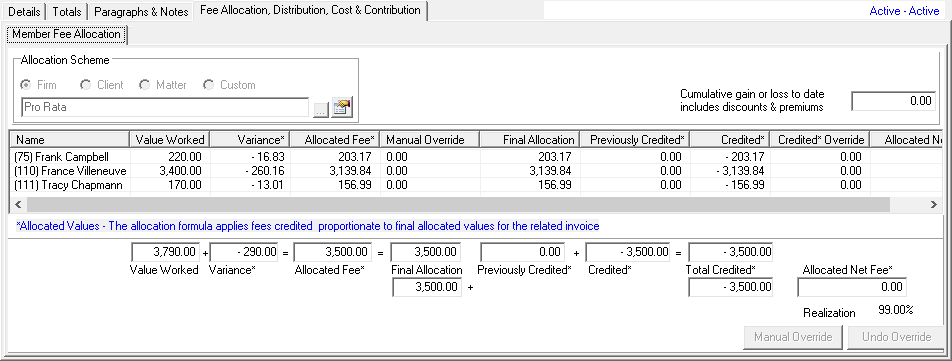Image resolution: width=952 pixels, height=361 pixels.
Task: Click left arrow of horizontal scrollbar
Action: [x=17, y=204]
